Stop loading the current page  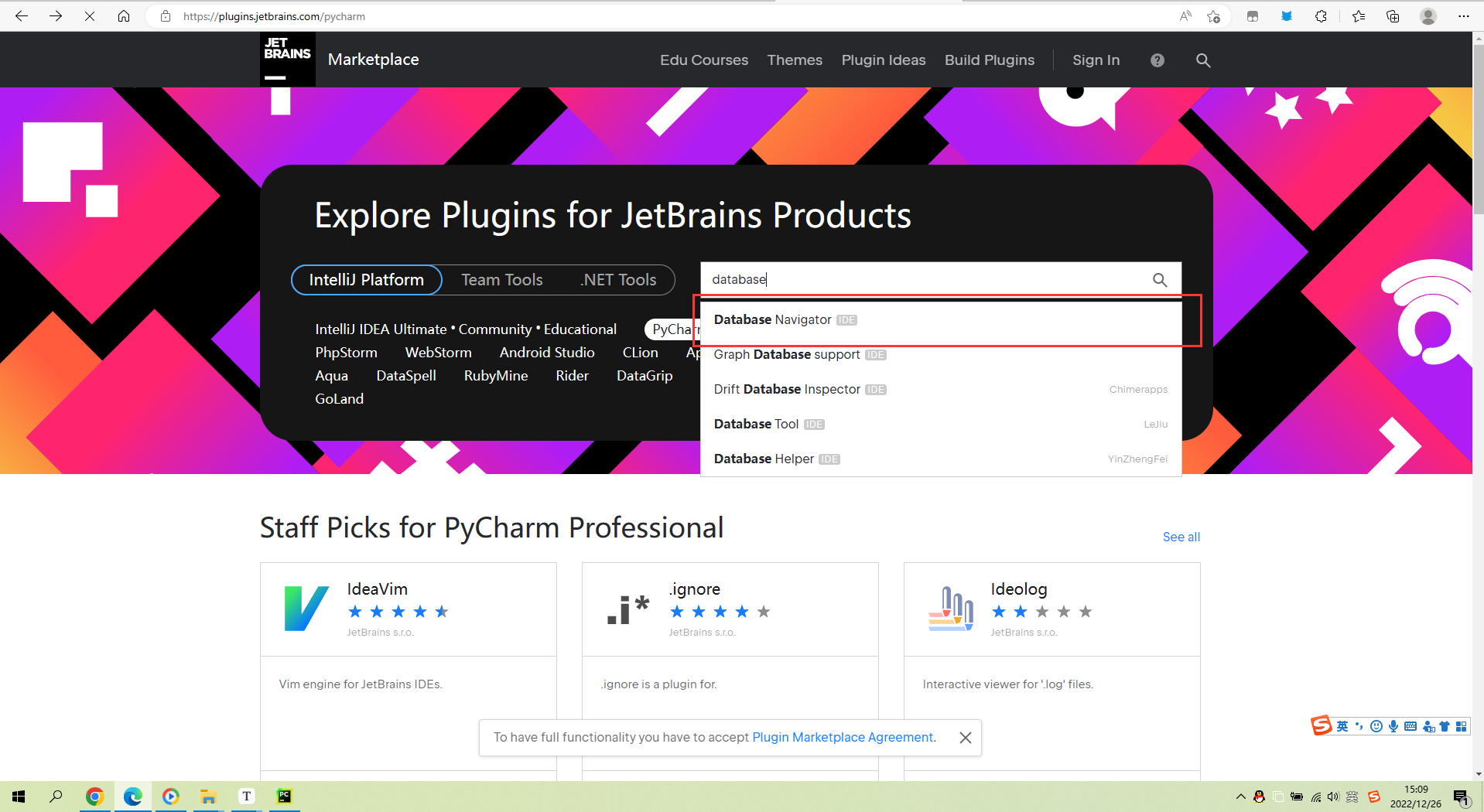pos(90,16)
